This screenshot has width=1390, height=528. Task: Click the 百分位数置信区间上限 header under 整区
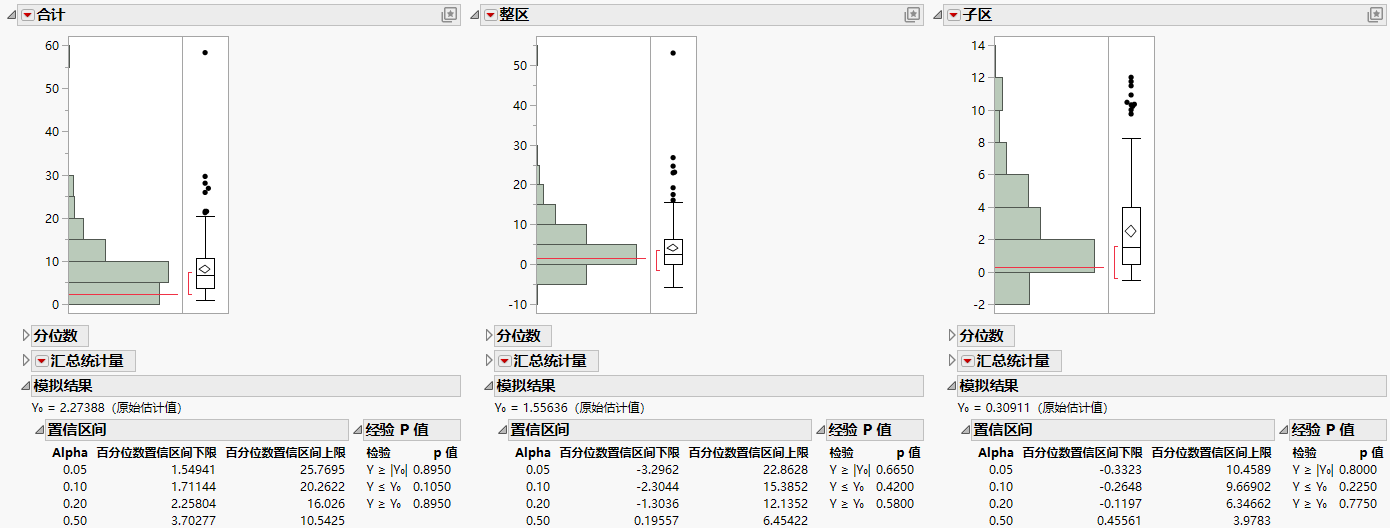coord(748,453)
